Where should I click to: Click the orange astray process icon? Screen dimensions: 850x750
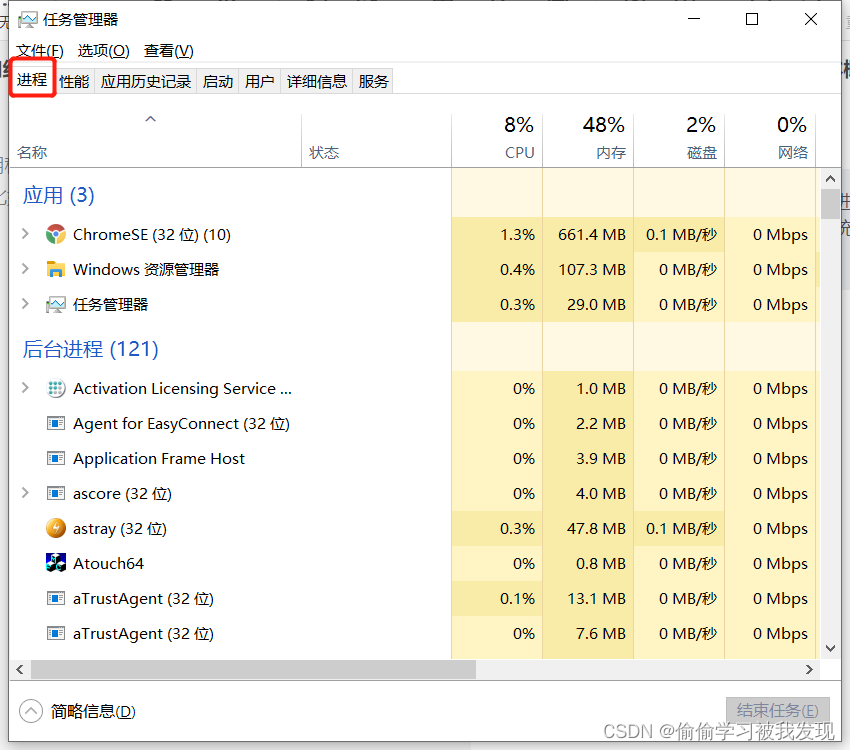click(x=56, y=528)
